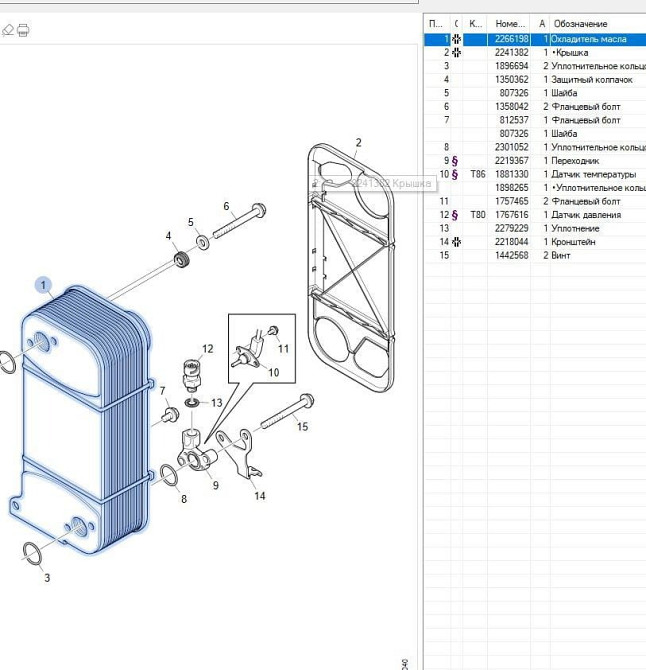Click the section symbol for Датчик давления

[x=455, y=215]
